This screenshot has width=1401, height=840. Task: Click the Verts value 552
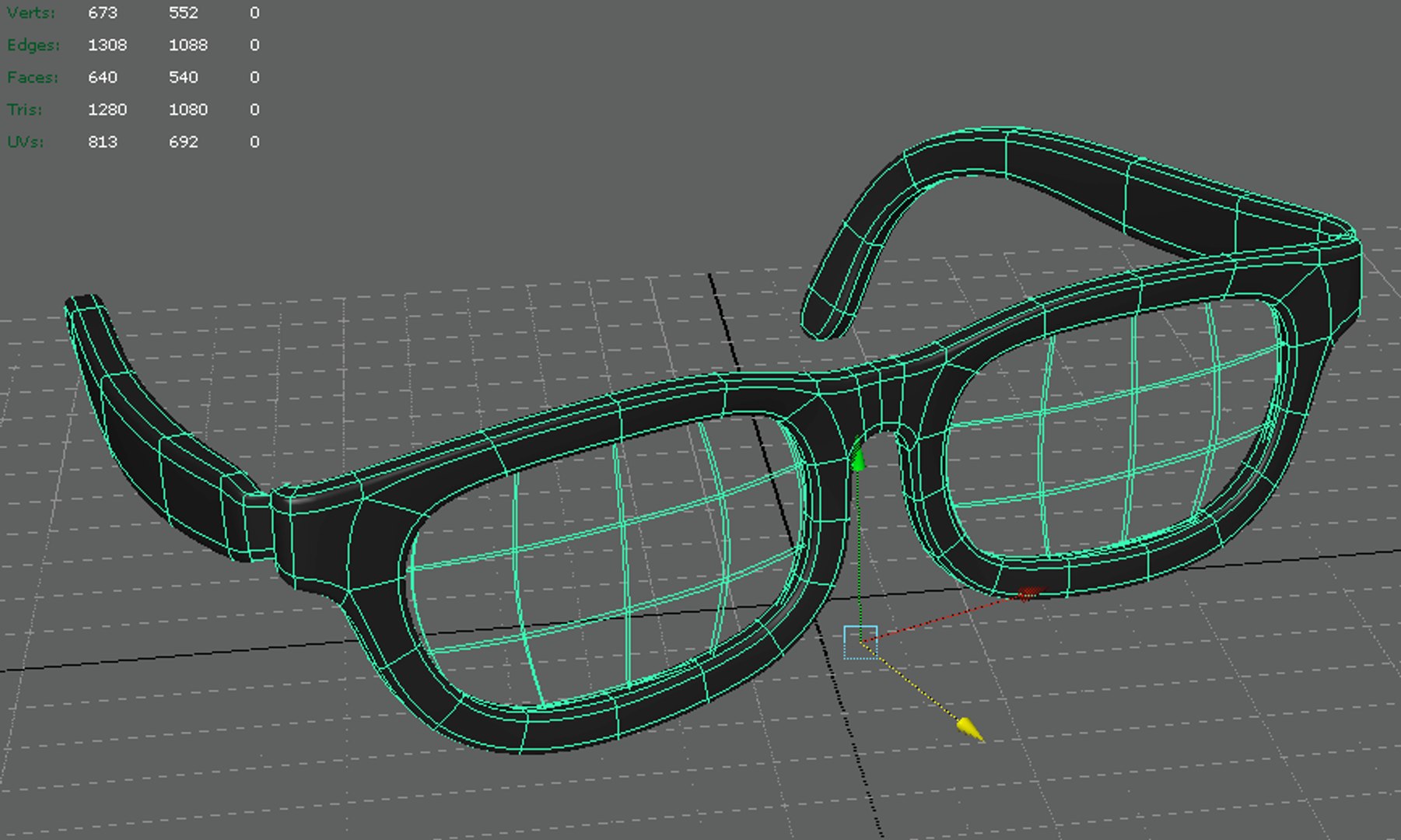point(184,13)
